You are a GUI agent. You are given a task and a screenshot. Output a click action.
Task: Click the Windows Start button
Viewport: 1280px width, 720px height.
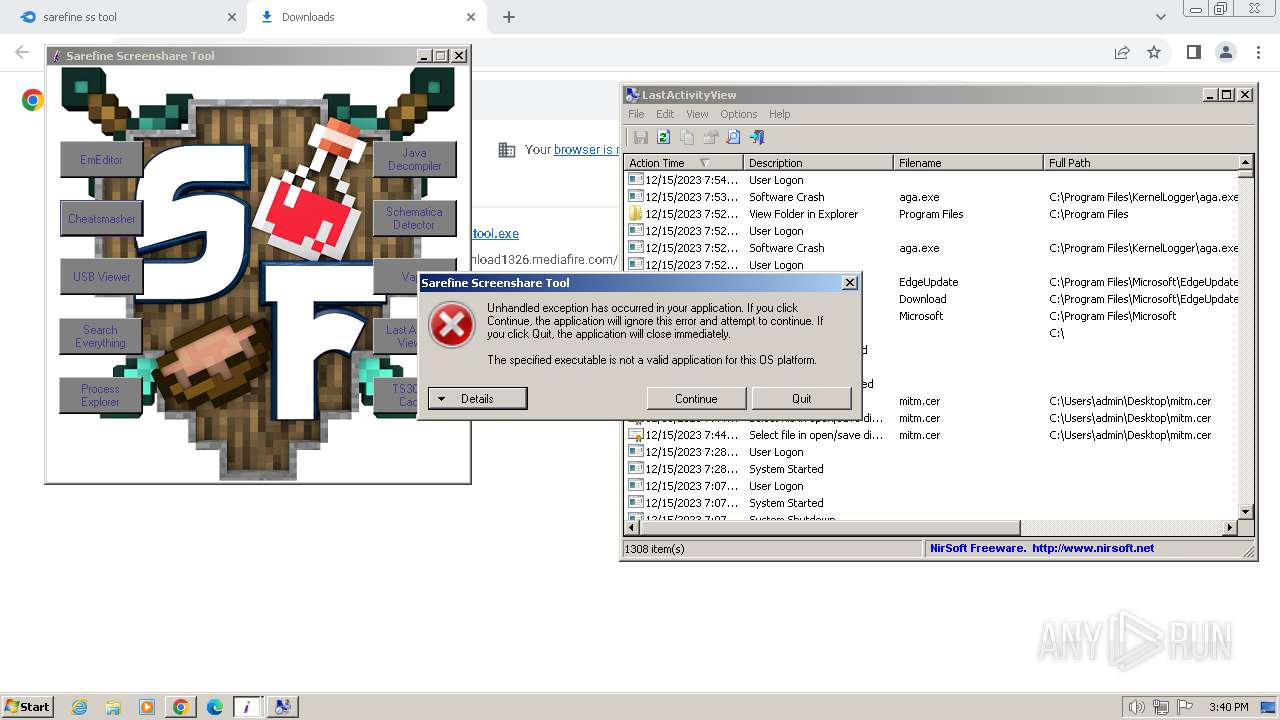point(28,707)
